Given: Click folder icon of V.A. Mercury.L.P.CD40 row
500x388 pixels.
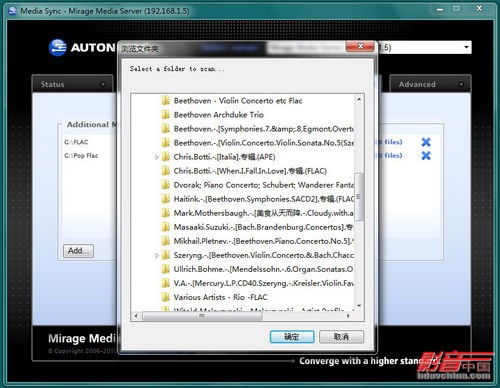Looking at the screenshot, I should pyautogui.click(x=166, y=283).
